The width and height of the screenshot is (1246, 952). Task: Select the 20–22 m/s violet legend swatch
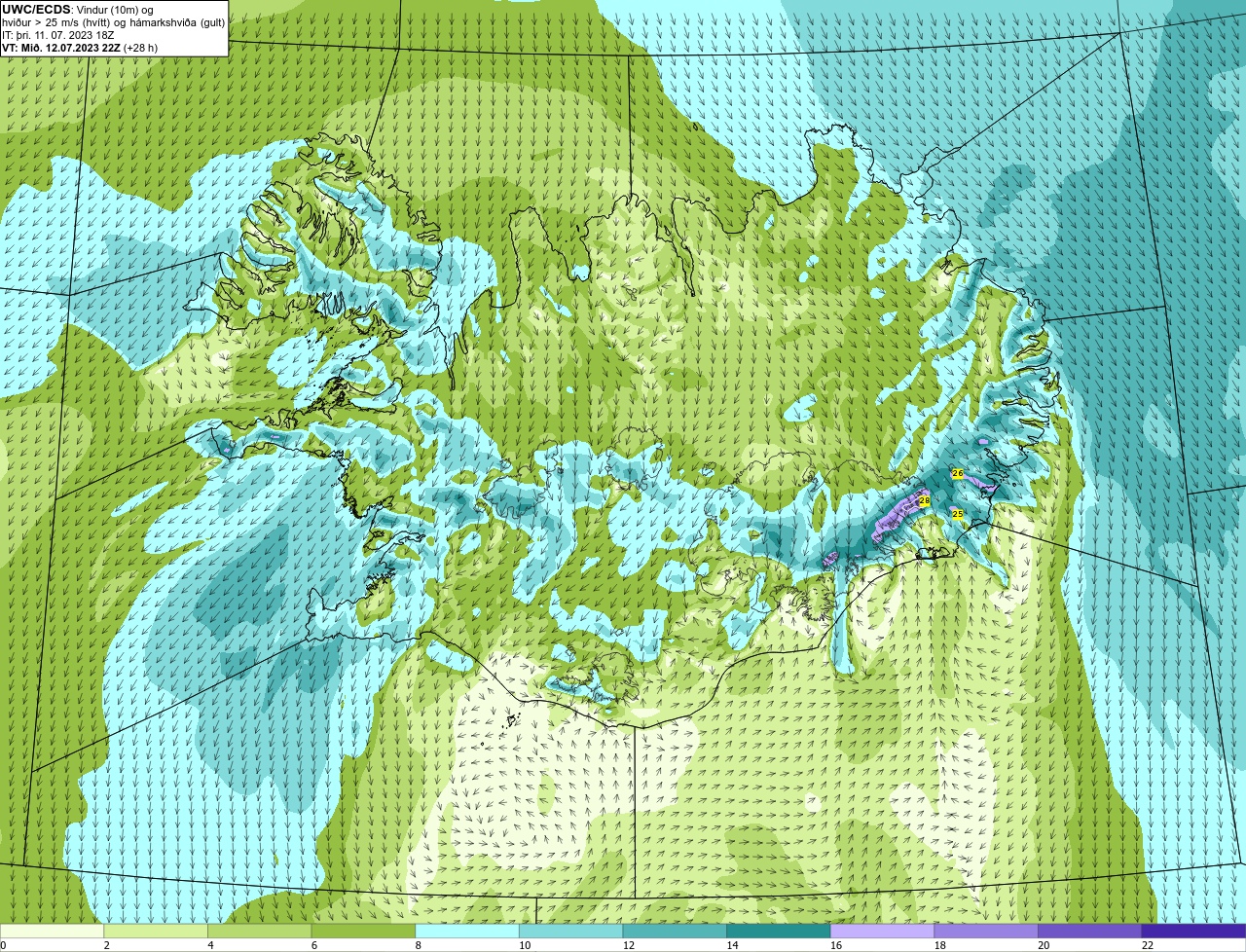point(1090,931)
